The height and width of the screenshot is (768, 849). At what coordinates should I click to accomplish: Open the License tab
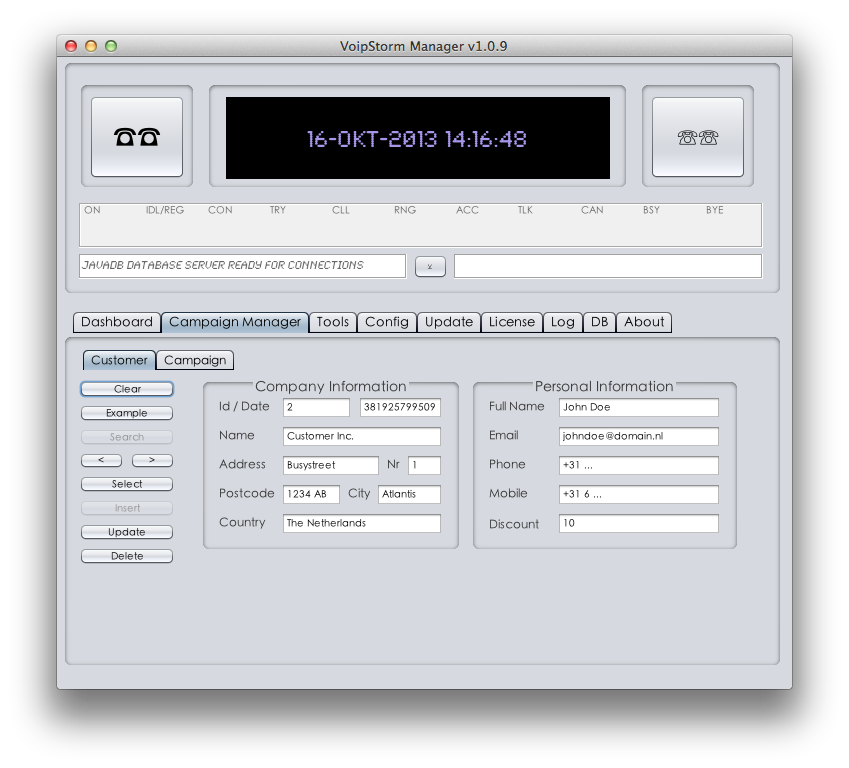pos(511,322)
